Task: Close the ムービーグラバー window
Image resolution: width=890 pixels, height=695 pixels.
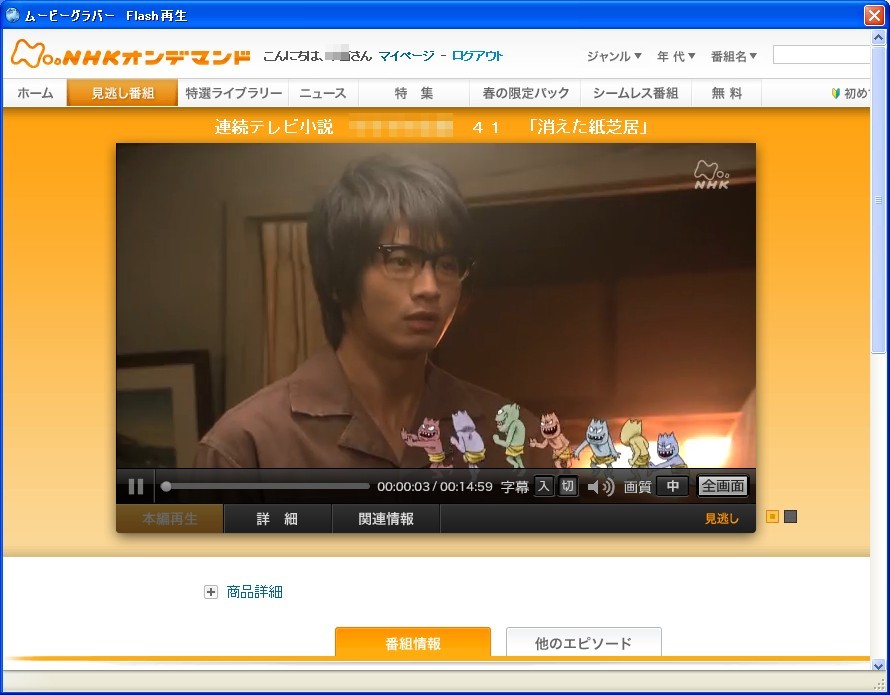Action: pyautogui.click(x=875, y=15)
